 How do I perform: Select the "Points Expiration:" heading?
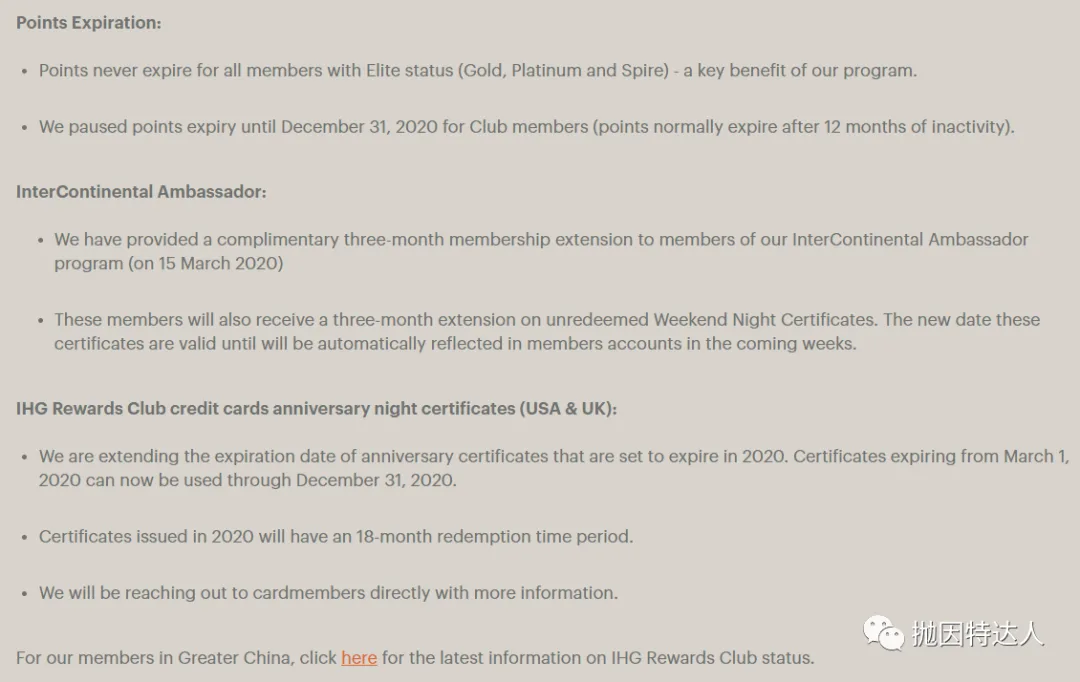(x=88, y=22)
